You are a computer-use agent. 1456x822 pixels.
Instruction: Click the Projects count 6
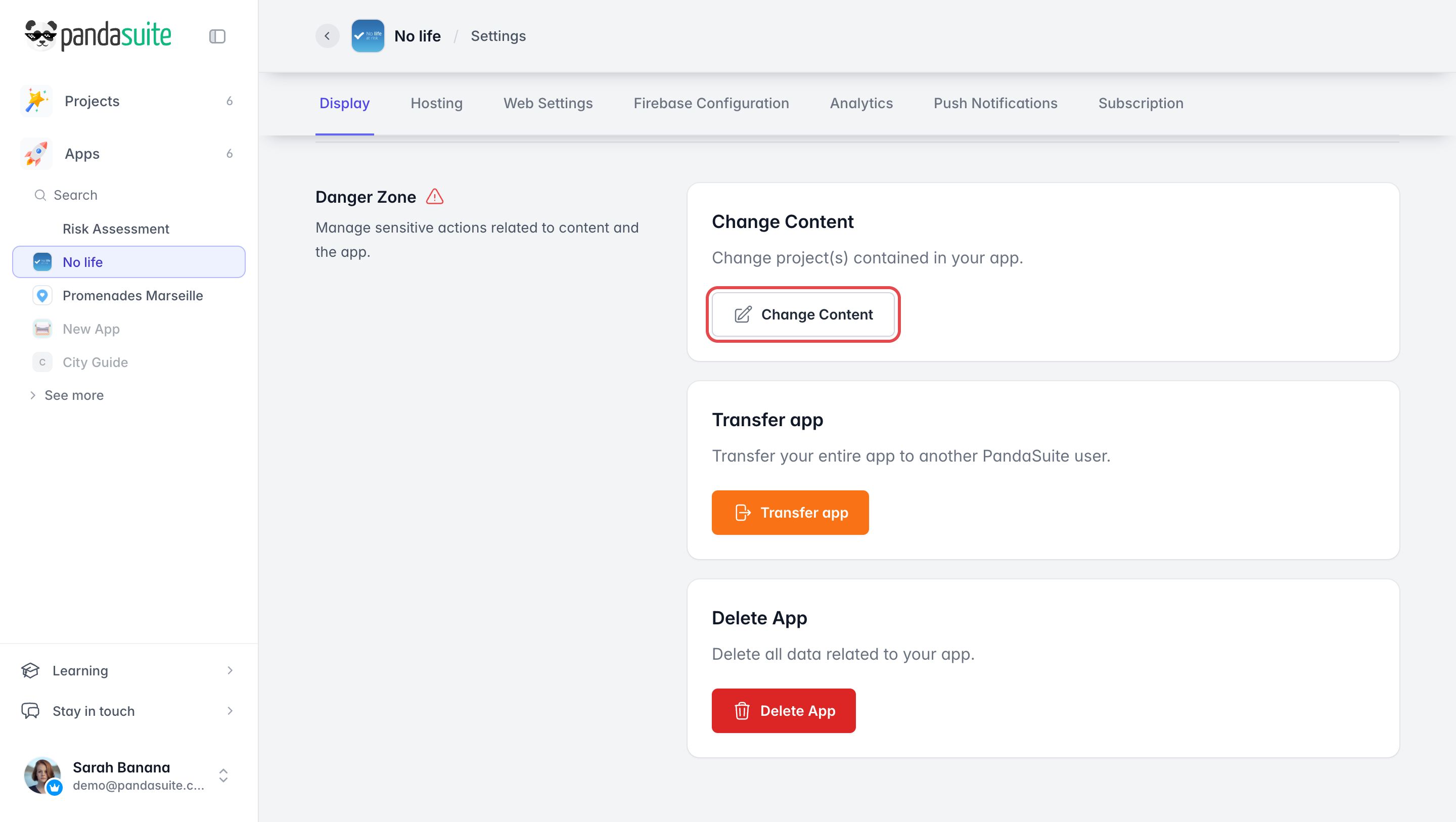[230, 101]
